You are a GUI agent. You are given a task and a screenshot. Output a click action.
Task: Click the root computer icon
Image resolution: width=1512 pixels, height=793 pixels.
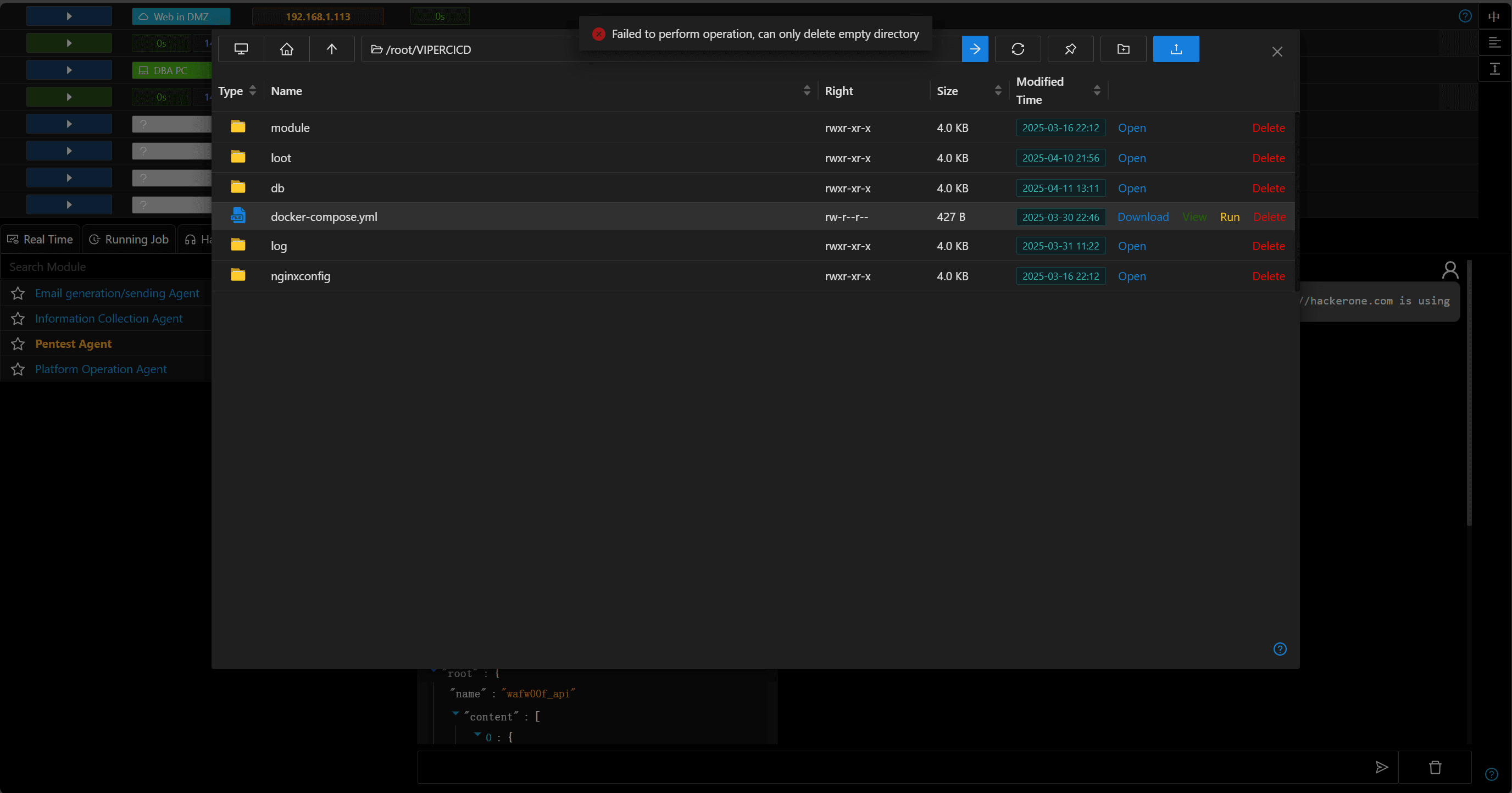[x=241, y=49]
